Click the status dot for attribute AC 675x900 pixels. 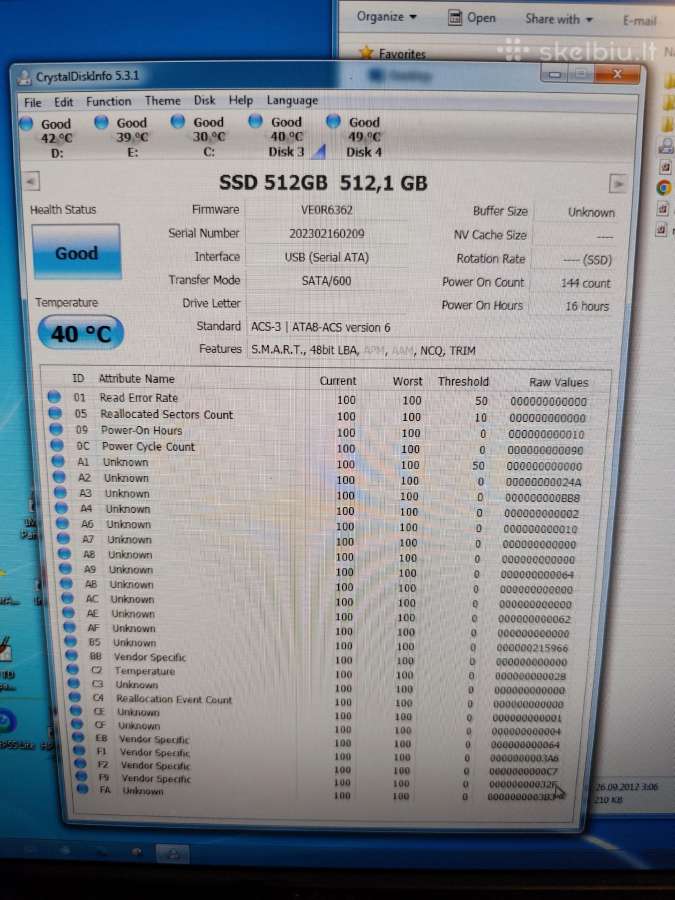(68, 598)
